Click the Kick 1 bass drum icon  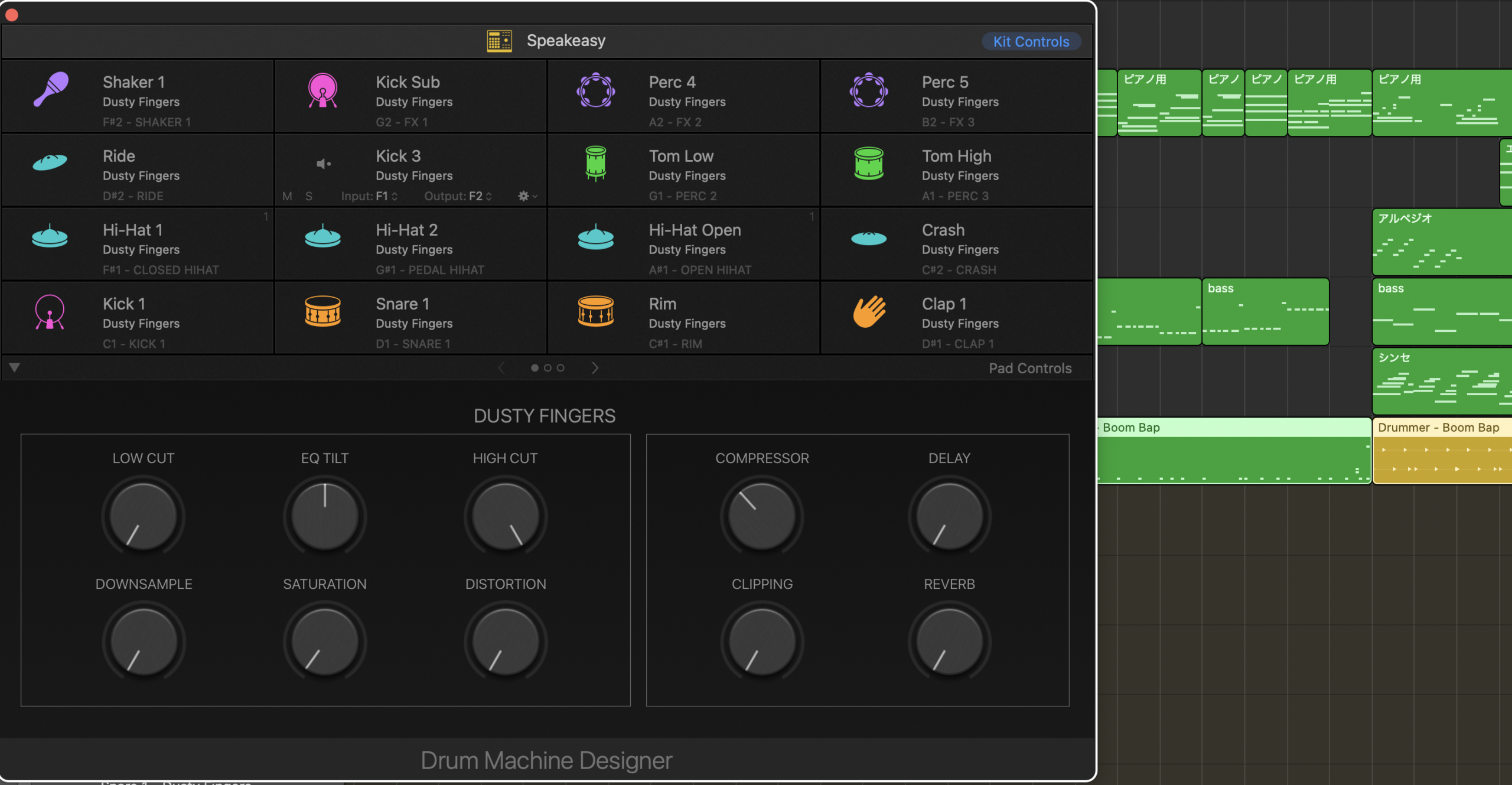[x=50, y=312]
